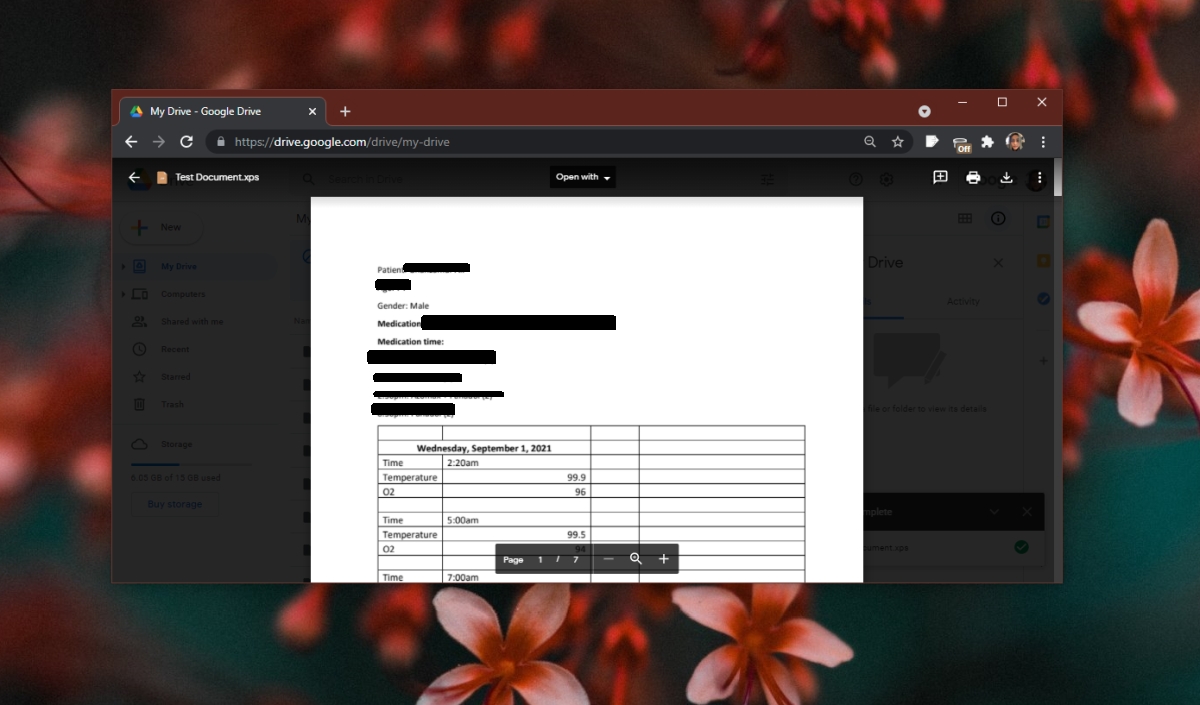
Task: Click the '7:00am' time cell
Action: pyautogui.click(x=462, y=577)
